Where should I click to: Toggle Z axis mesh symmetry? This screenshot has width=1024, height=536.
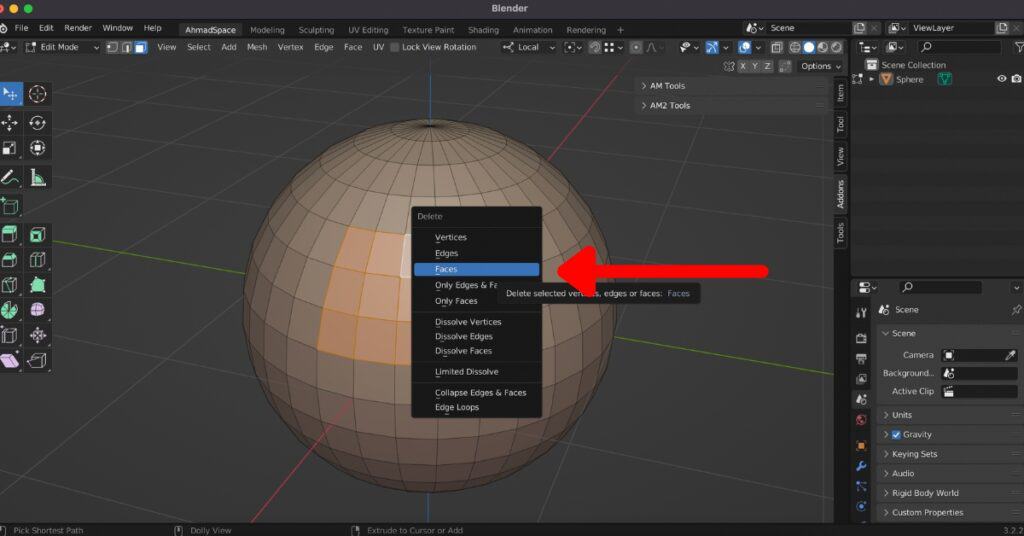click(767, 67)
